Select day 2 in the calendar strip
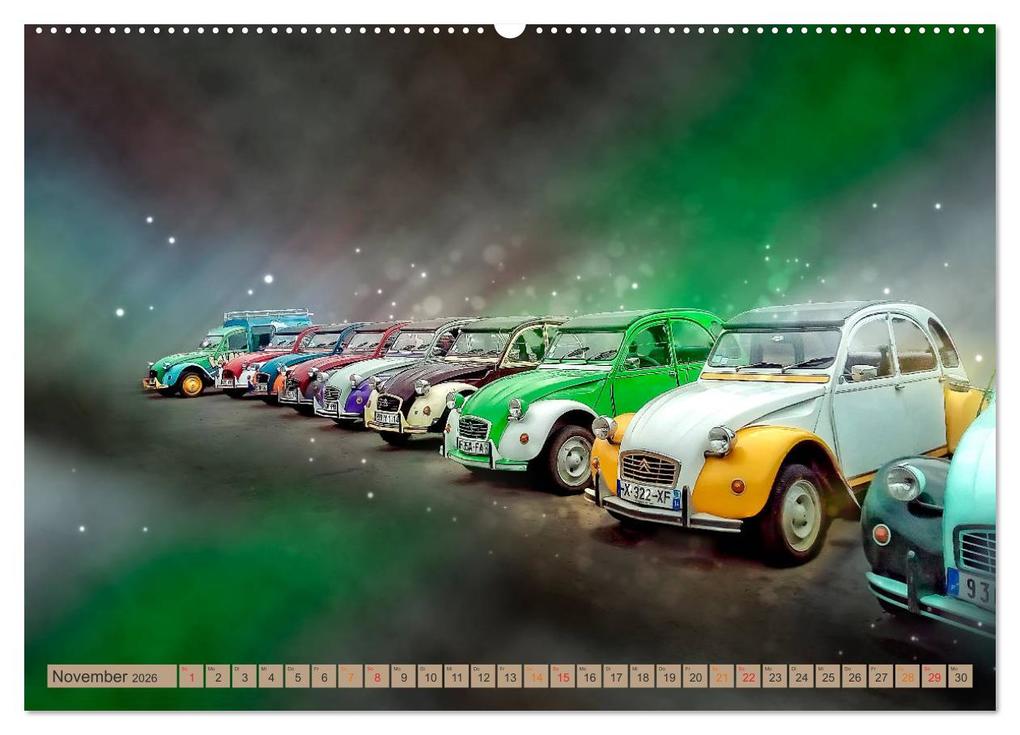 click(x=218, y=676)
